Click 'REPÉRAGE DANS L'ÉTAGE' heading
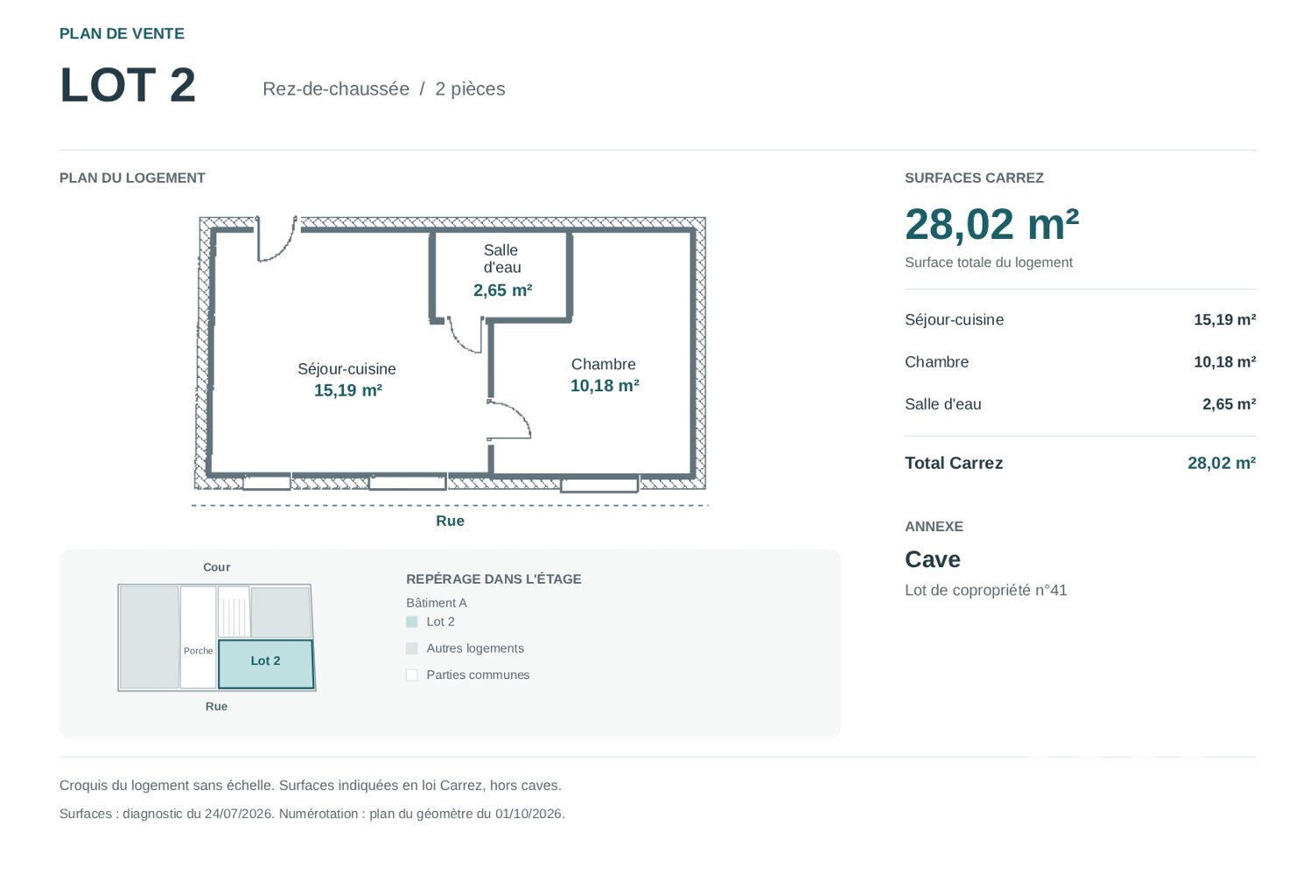 pos(493,579)
